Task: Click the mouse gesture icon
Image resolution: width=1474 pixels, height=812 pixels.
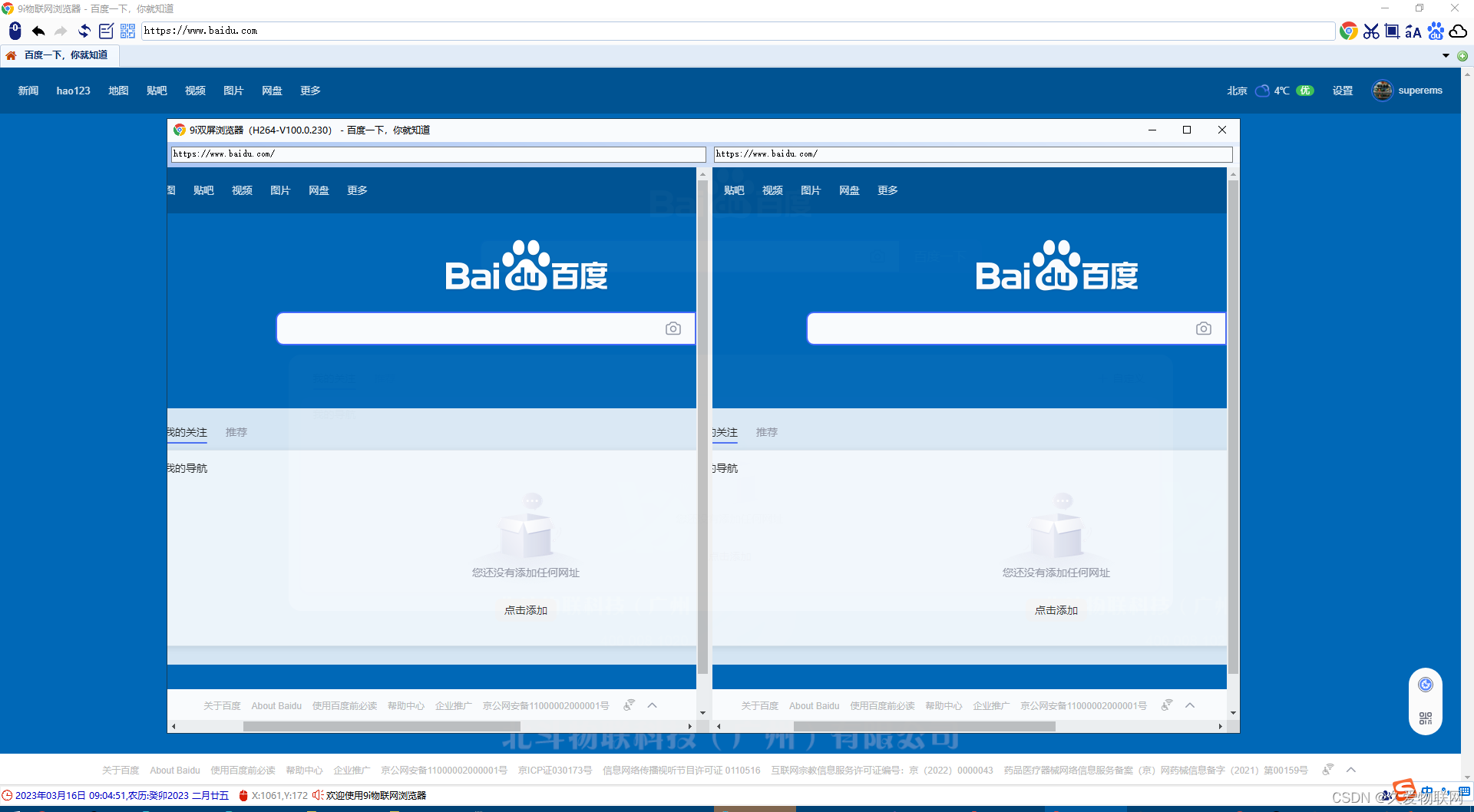Action: pos(14,31)
